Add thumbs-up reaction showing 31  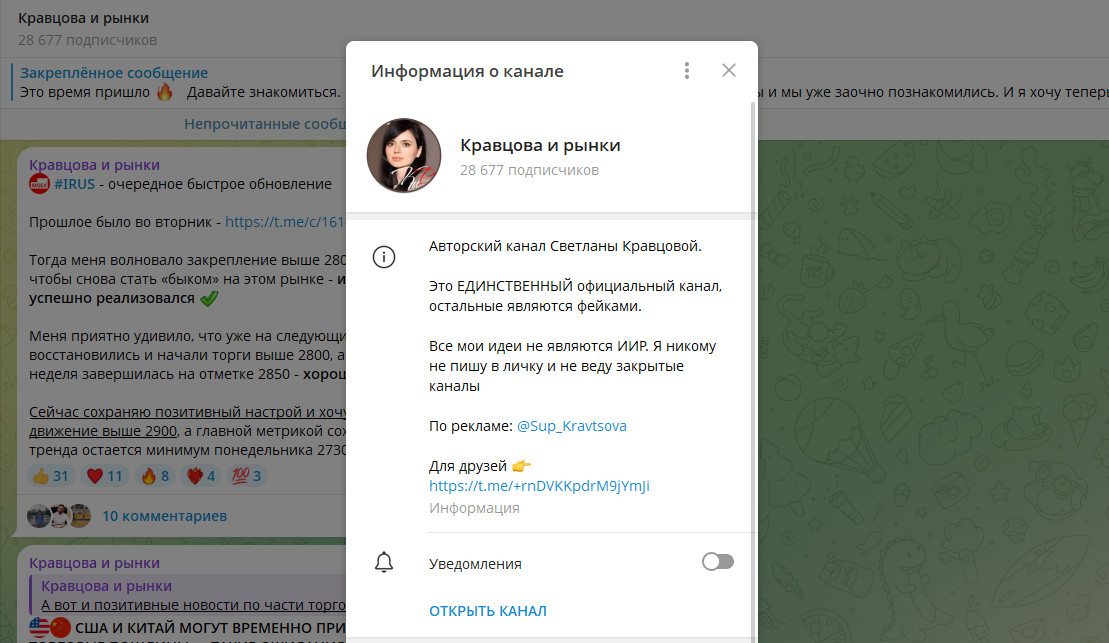point(50,476)
